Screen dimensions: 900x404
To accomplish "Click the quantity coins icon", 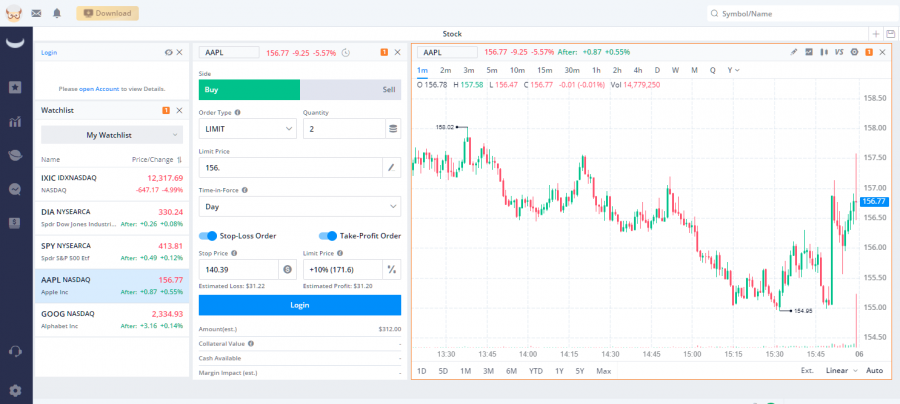I will pyautogui.click(x=392, y=129).
